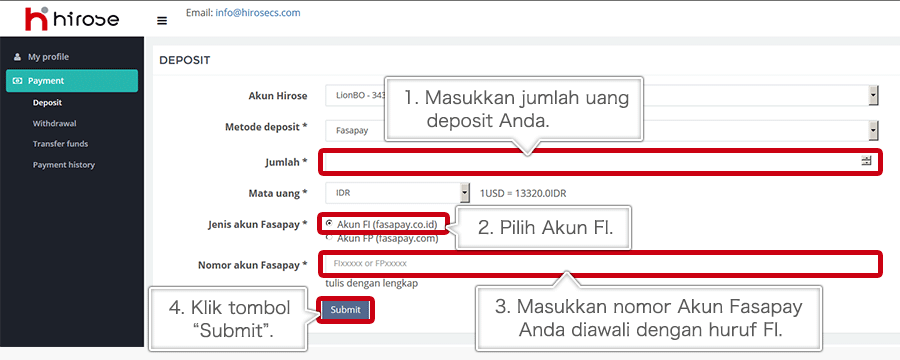Go to Deposit page

tap(47, 103)
